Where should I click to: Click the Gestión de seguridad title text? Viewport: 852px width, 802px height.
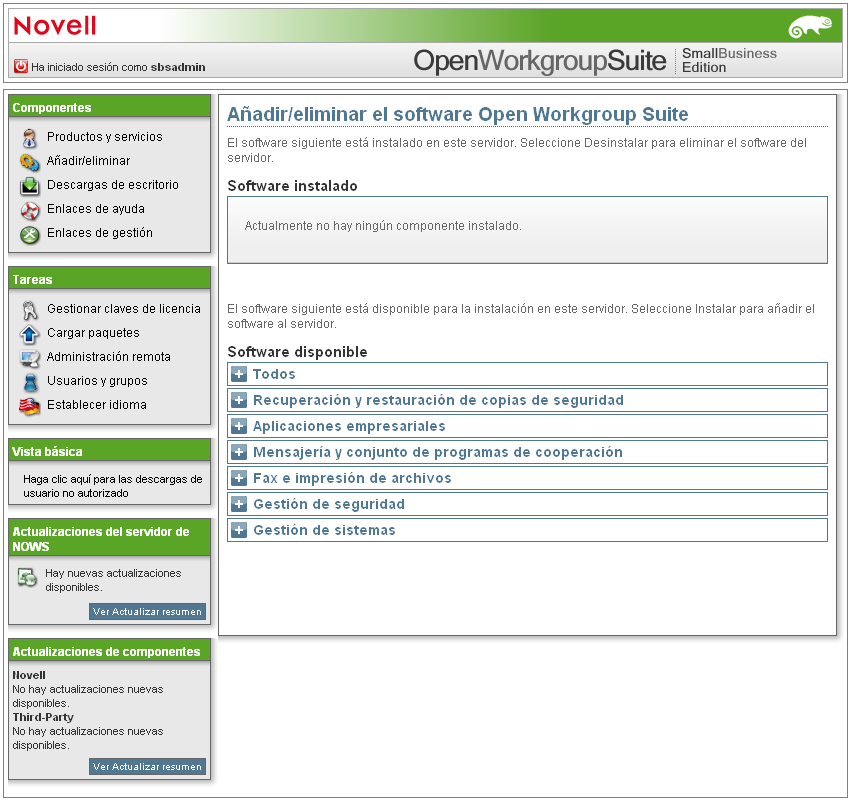click(329, 504)
